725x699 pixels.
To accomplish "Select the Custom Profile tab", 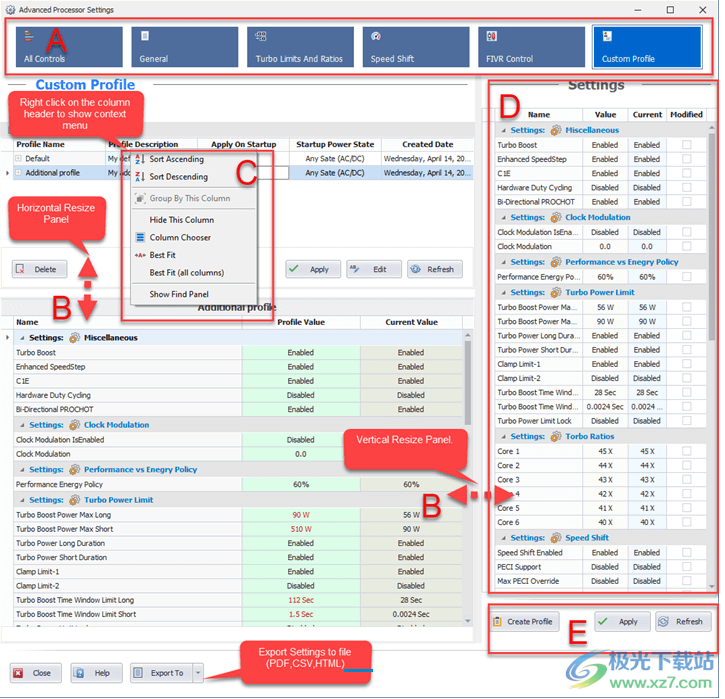I will coord(647,47).
